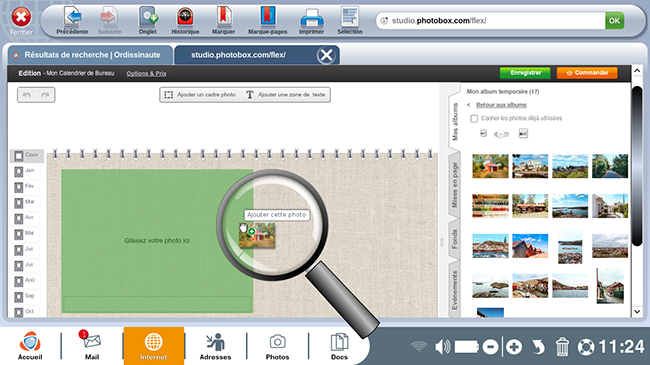Select the red cabin photo thumbnail

(490, 166)
